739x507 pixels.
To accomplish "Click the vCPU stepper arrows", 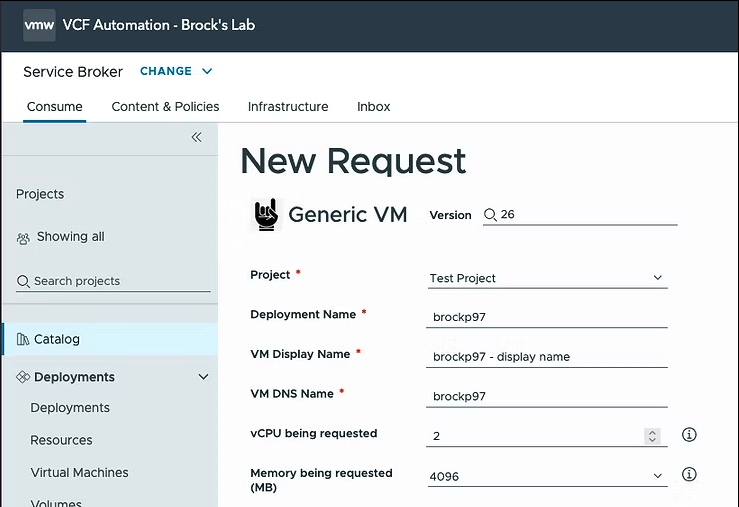I will [x=652, y=436].
